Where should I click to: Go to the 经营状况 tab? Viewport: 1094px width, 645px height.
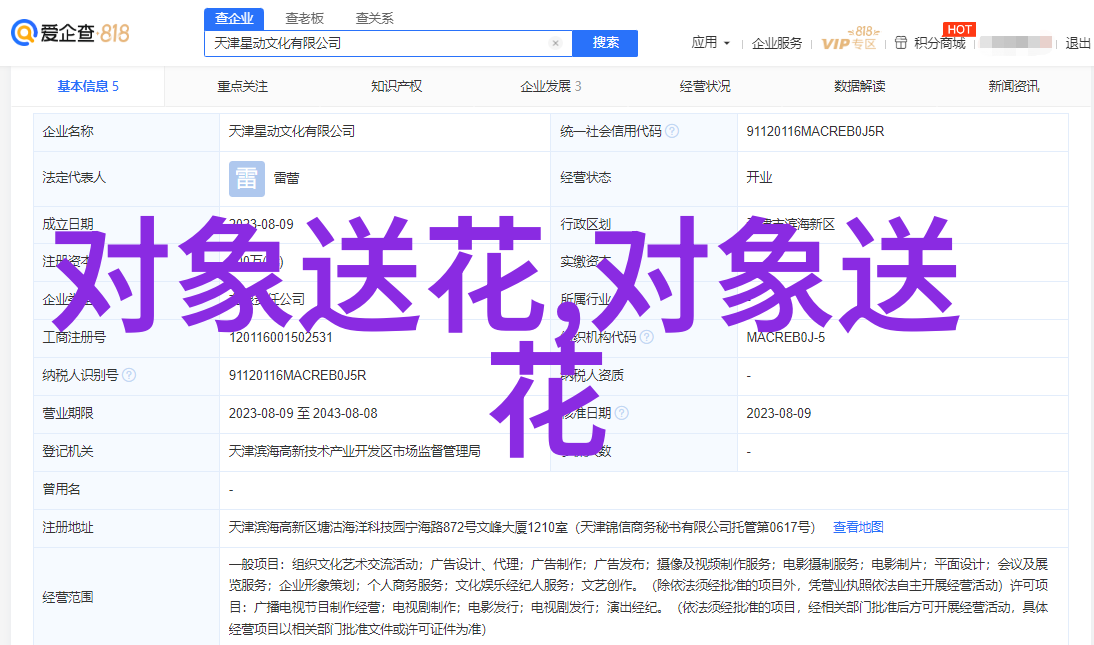(705, 86)
